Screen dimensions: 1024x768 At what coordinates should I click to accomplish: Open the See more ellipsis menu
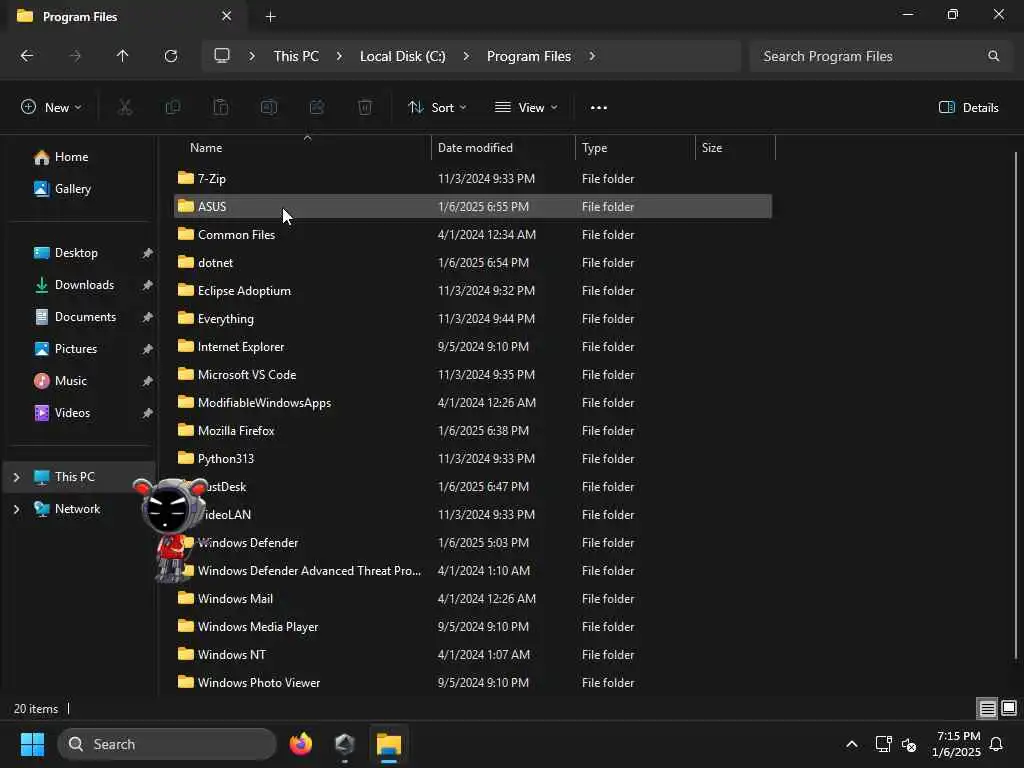pos(599,108)
